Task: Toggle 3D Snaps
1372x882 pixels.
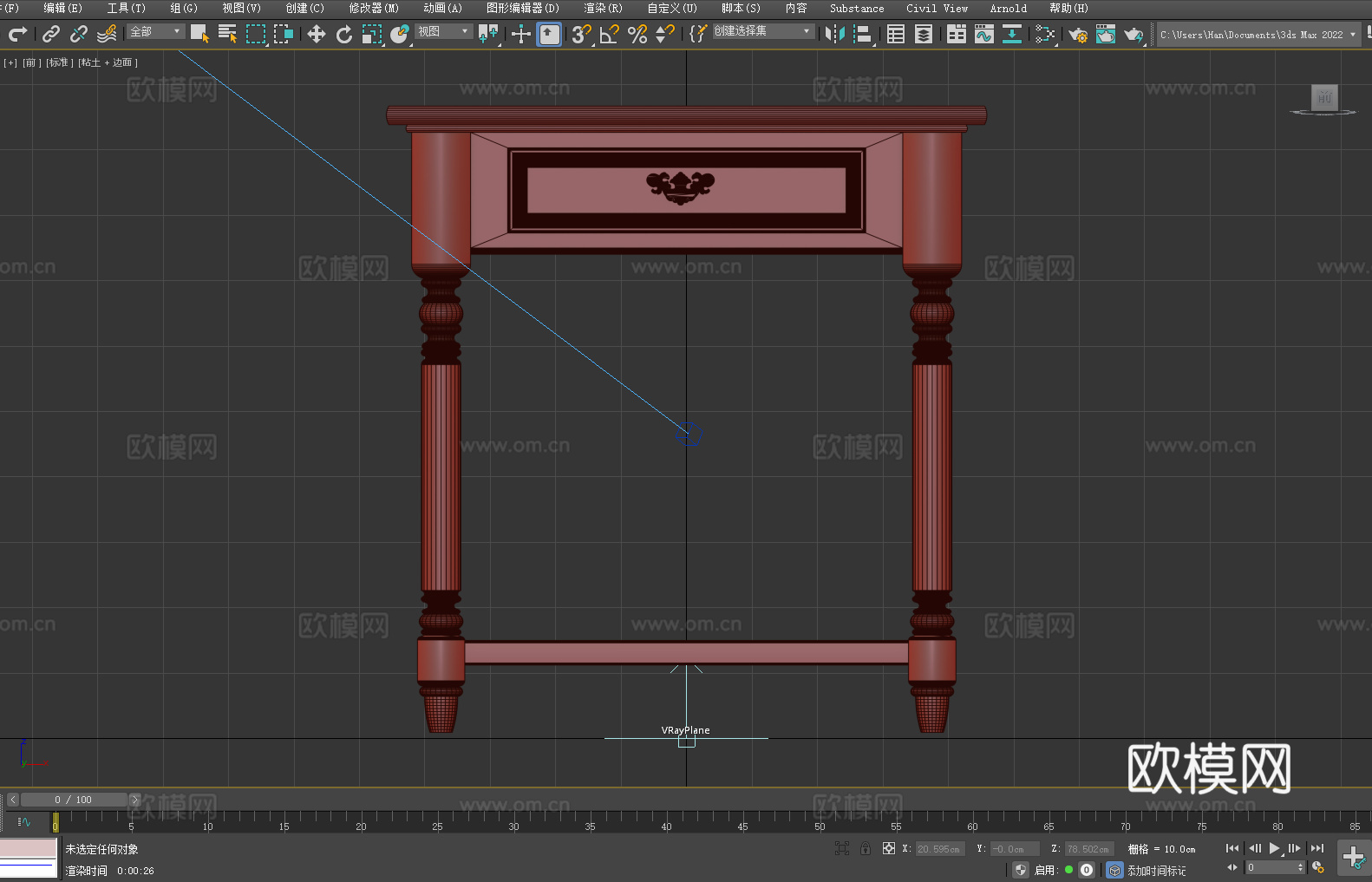Action: (x=582, y=34)
